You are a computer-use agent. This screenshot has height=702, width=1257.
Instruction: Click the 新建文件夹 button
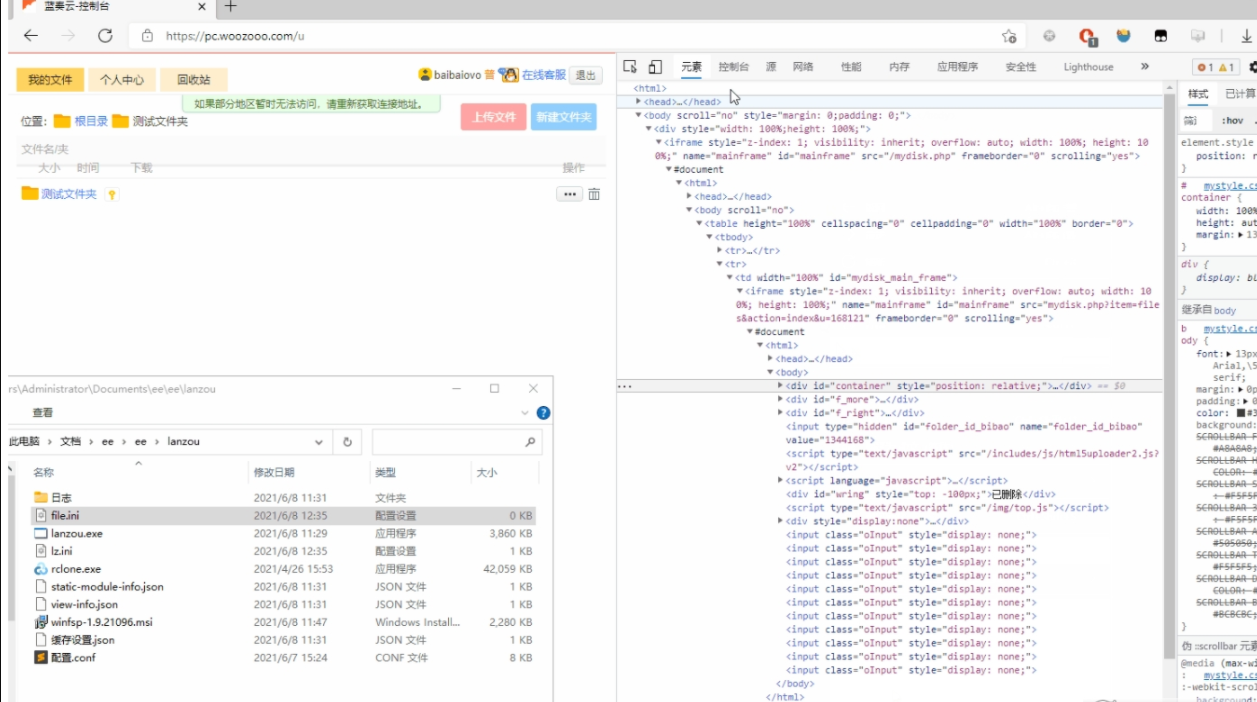click(564, 117)
